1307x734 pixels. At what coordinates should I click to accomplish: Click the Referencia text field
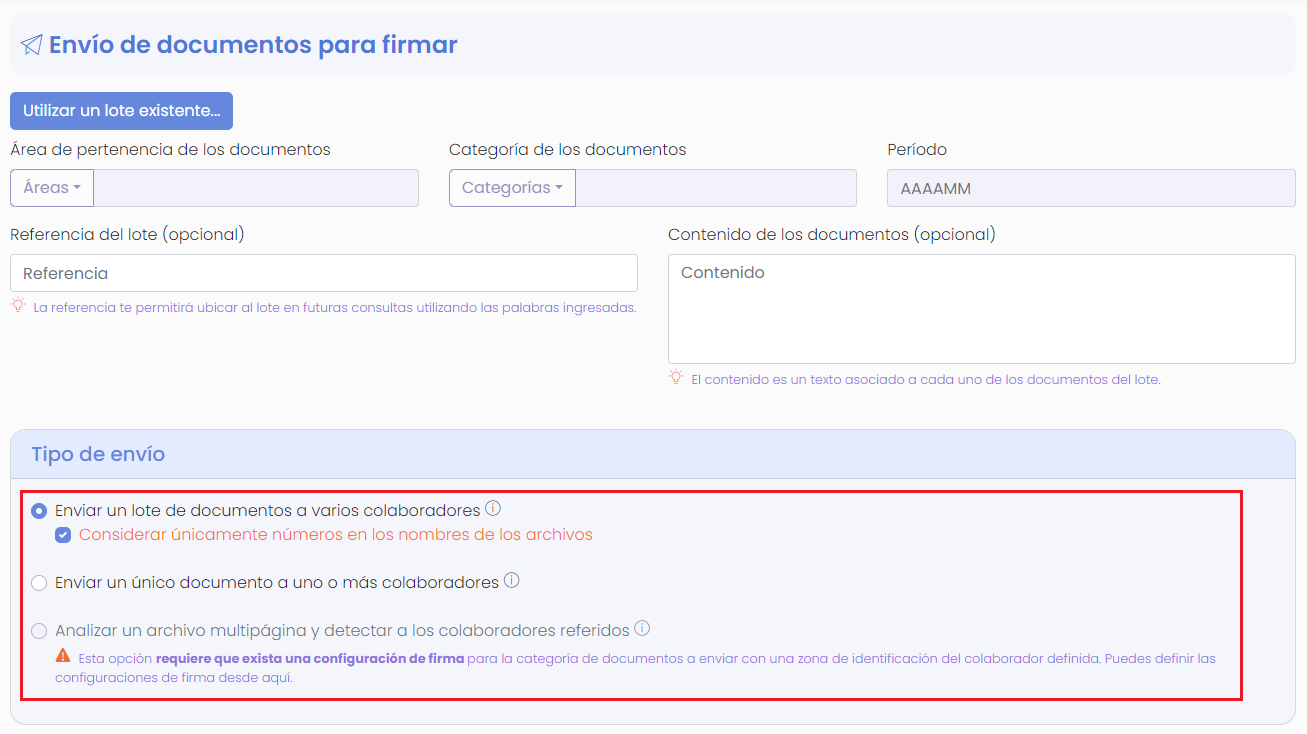[x=323, y=272]
